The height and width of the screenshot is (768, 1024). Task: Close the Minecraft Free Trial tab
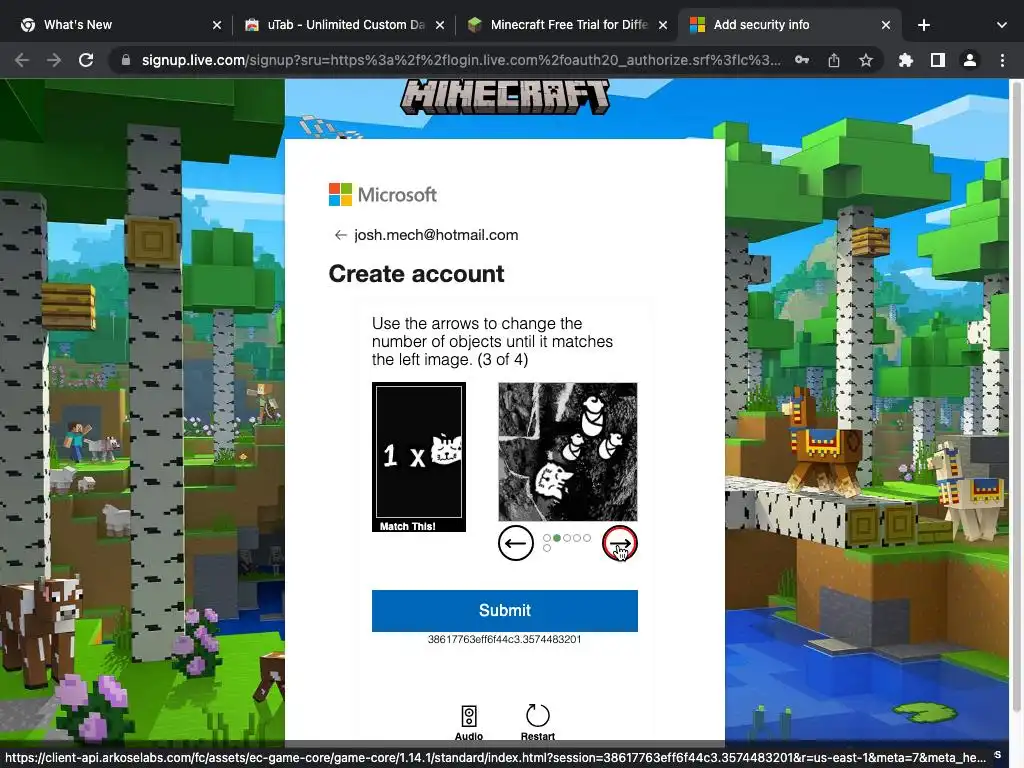coord(663,25)
